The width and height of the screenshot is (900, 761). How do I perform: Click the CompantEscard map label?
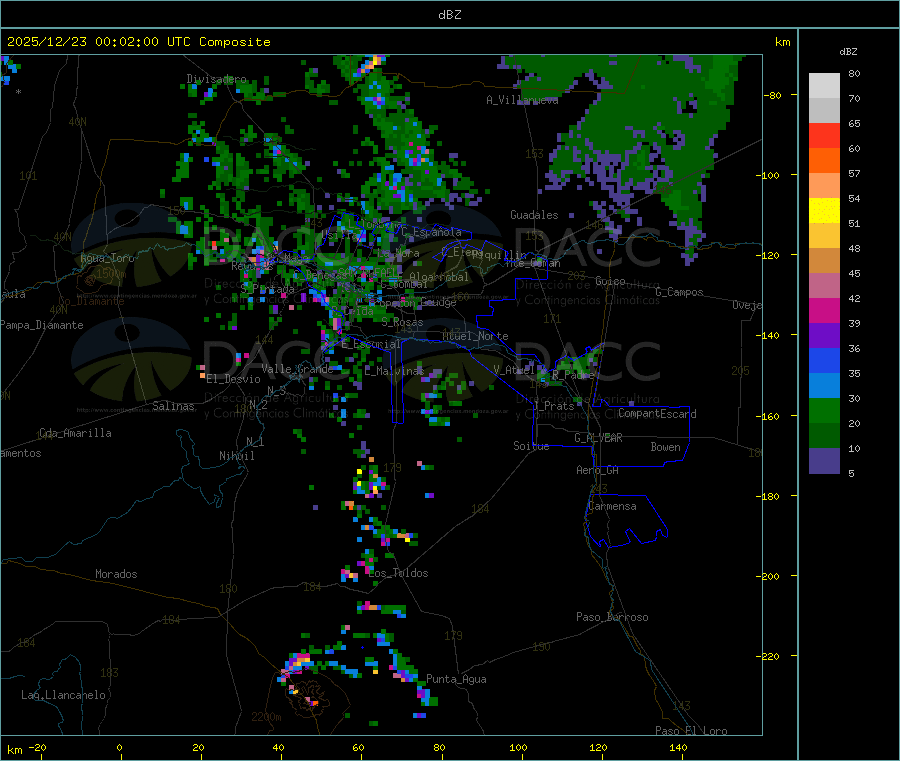657,414
